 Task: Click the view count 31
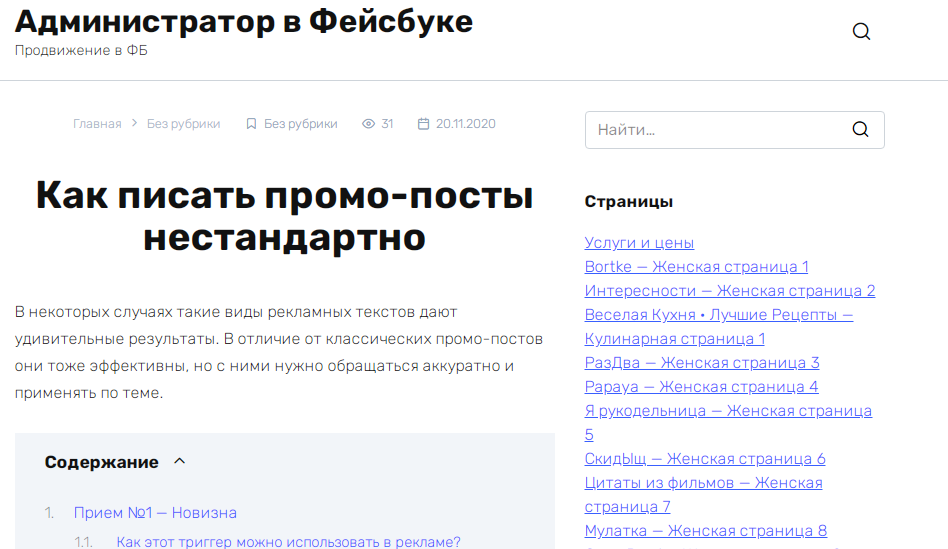click(x=388, y=124)
